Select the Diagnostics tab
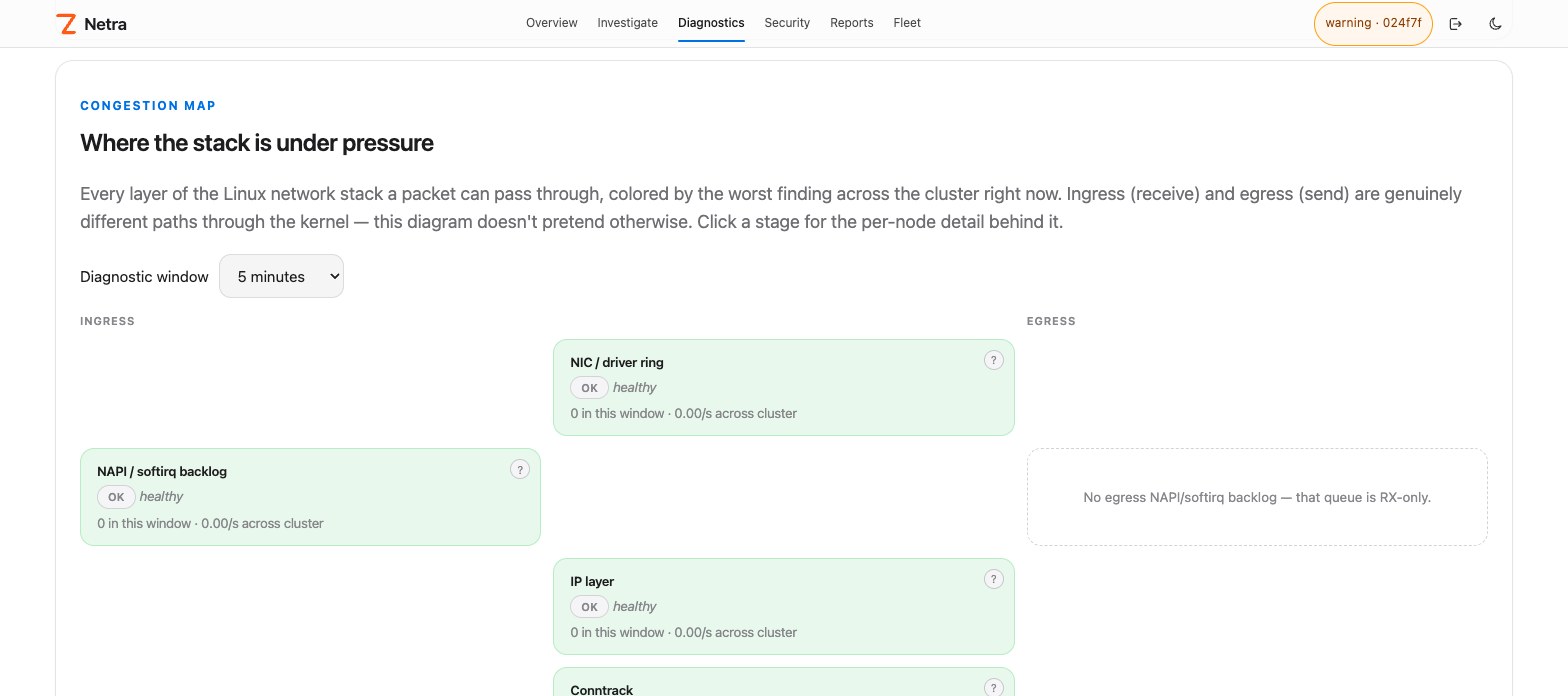 point(711,22)
